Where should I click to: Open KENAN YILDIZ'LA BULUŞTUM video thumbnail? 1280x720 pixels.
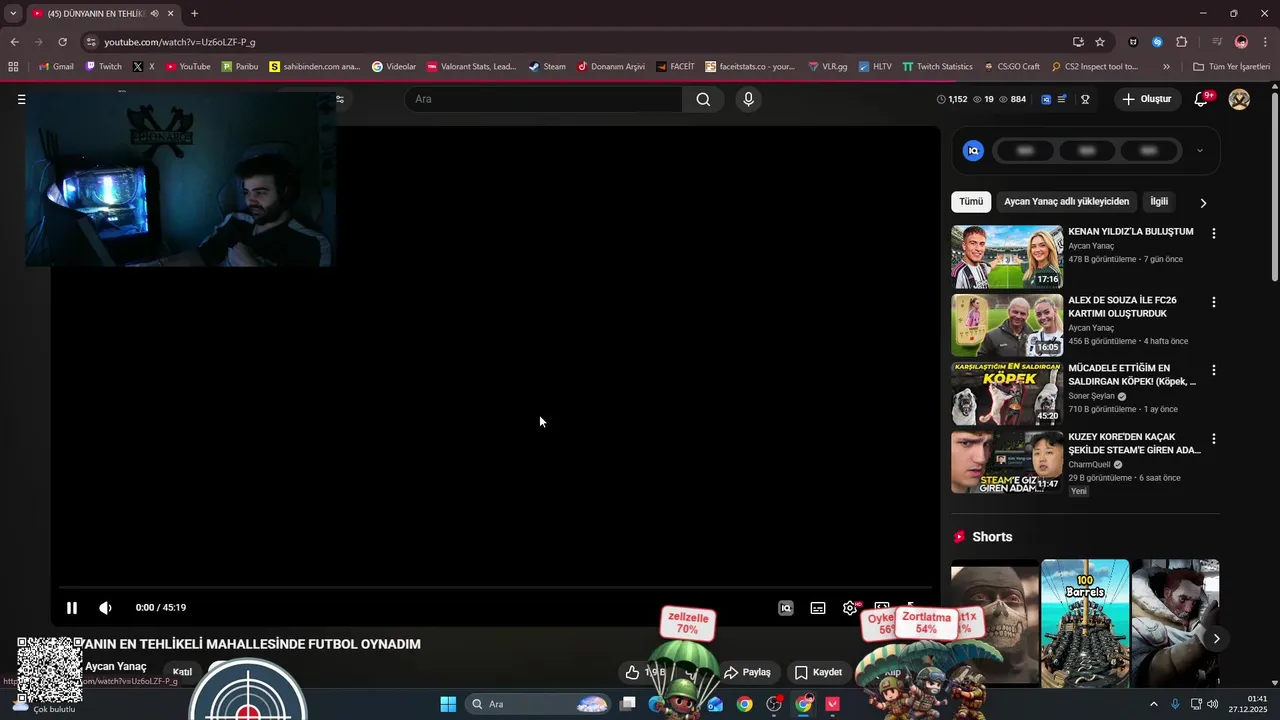pyautogui.click(x=1007, y=257)
